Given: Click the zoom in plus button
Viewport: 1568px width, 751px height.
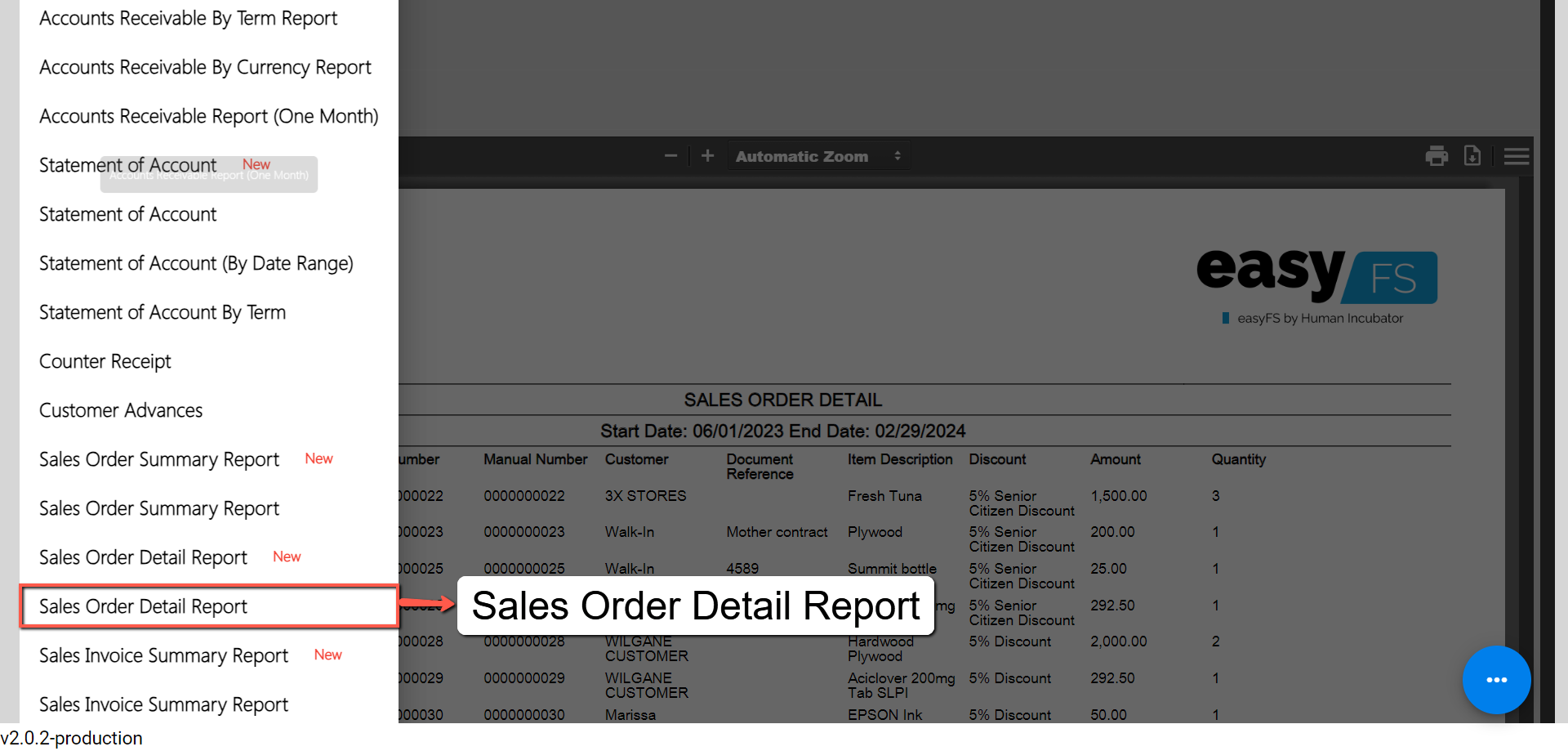Looking at the screenshot, I should point(707,155).
